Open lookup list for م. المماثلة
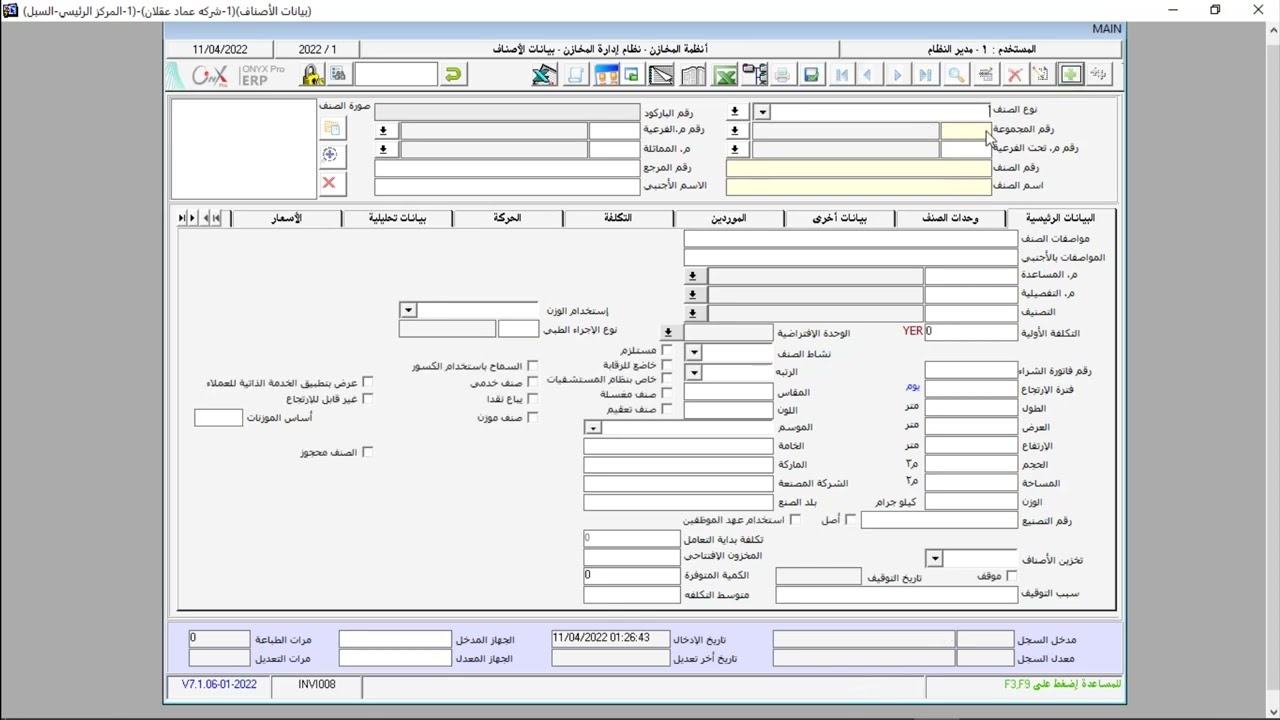Screen dimensions: 1280x720 [383, 150]
